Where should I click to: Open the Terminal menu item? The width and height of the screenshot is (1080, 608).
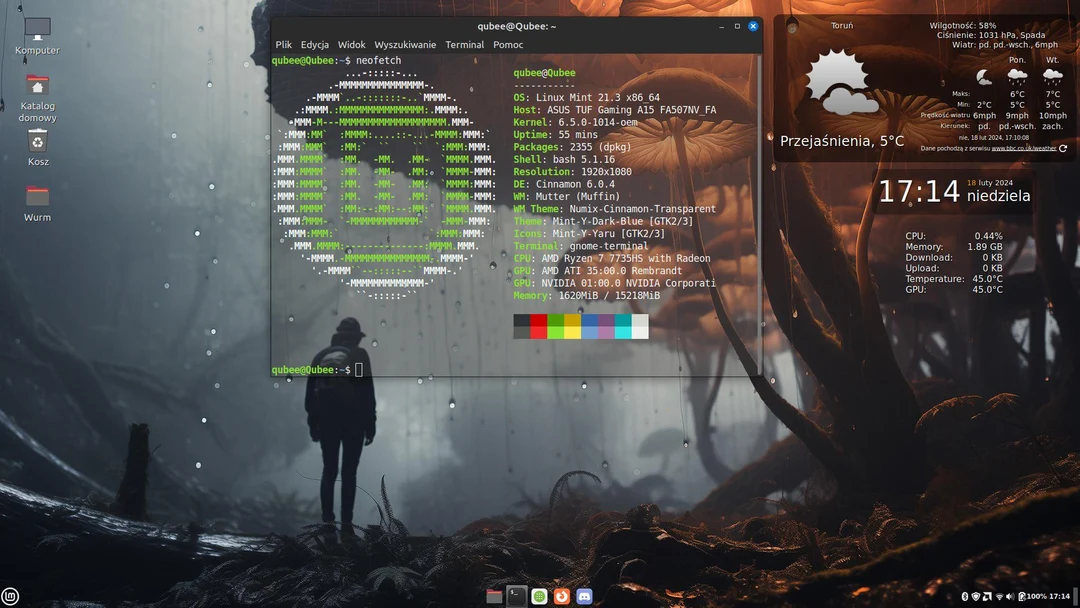point(464,44)
